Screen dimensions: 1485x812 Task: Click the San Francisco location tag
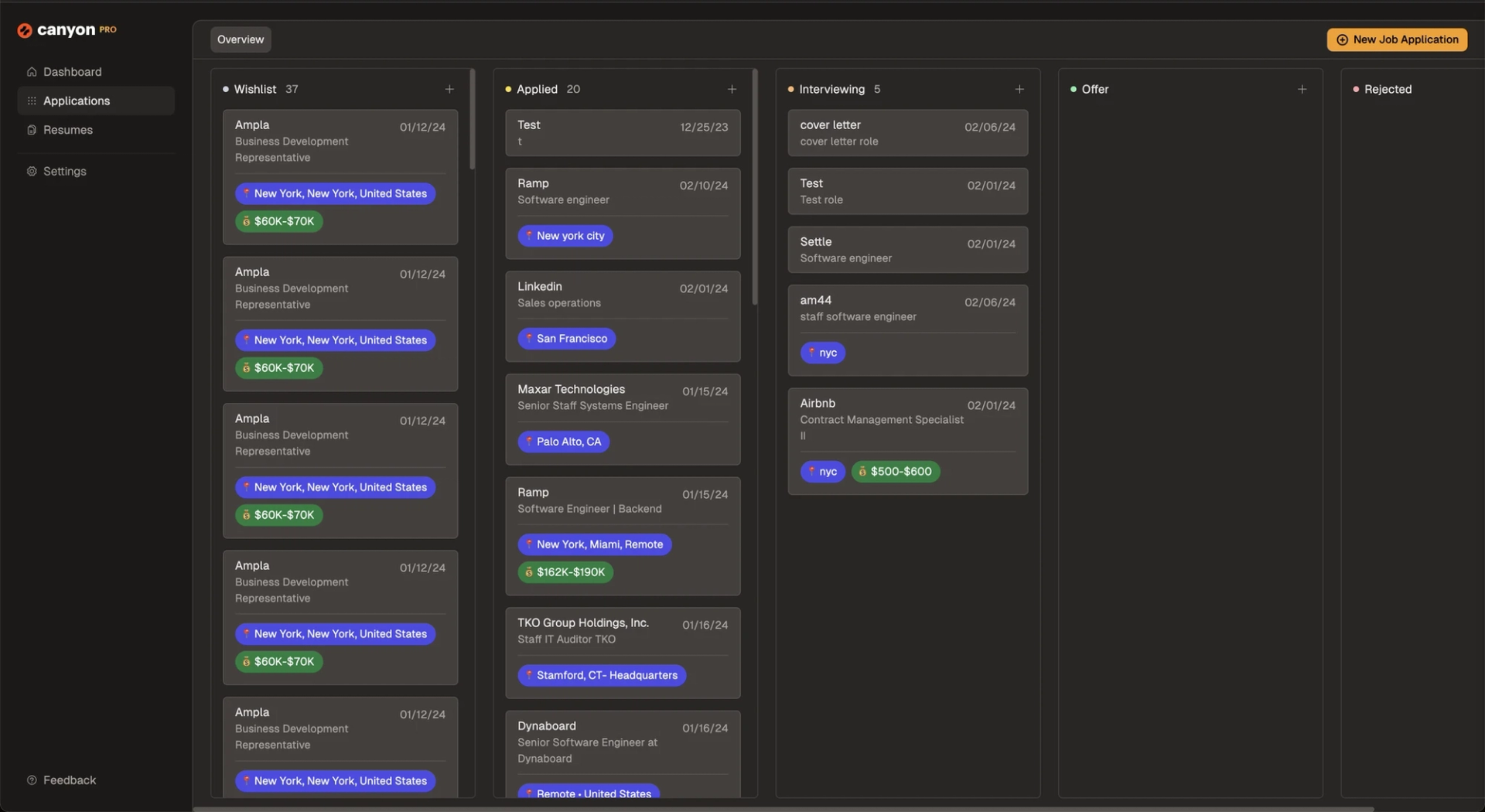[567, 339]
